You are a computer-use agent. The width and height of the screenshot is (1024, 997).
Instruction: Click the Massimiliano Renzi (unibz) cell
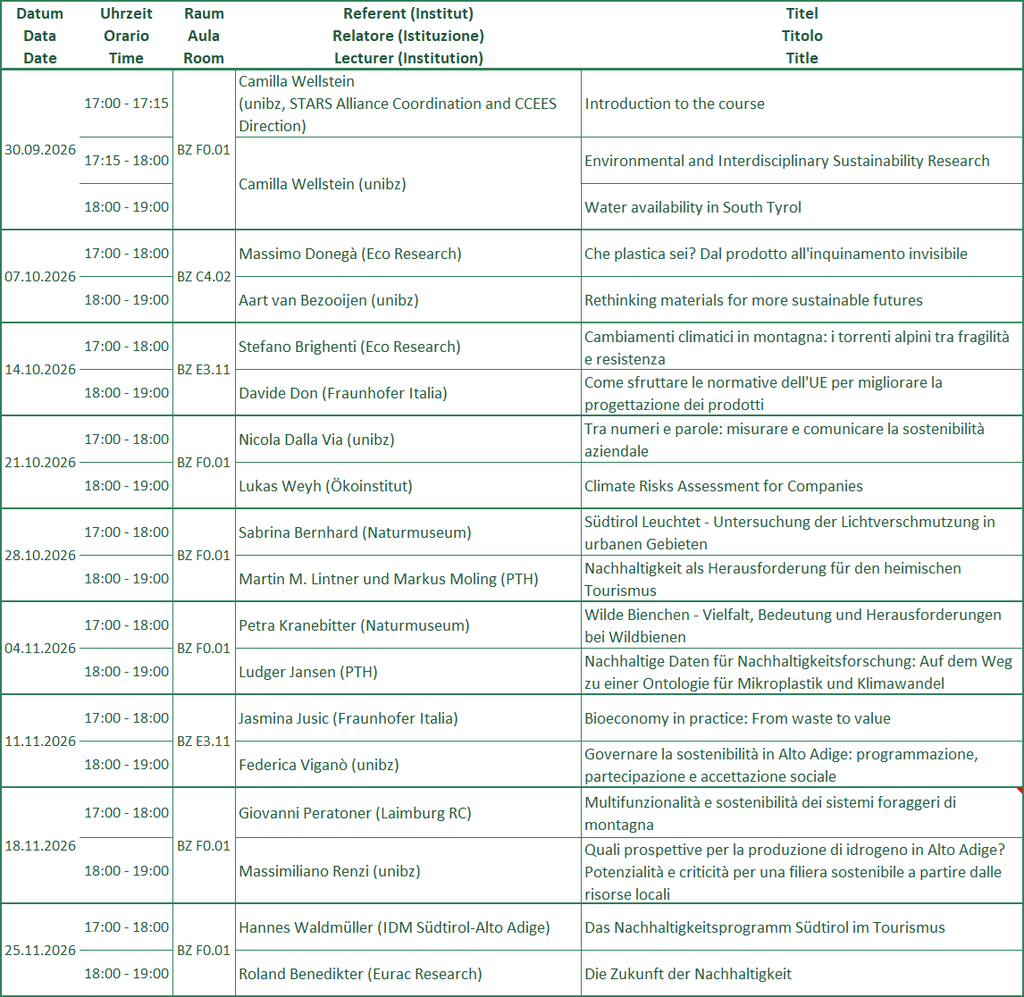(408, 871)
